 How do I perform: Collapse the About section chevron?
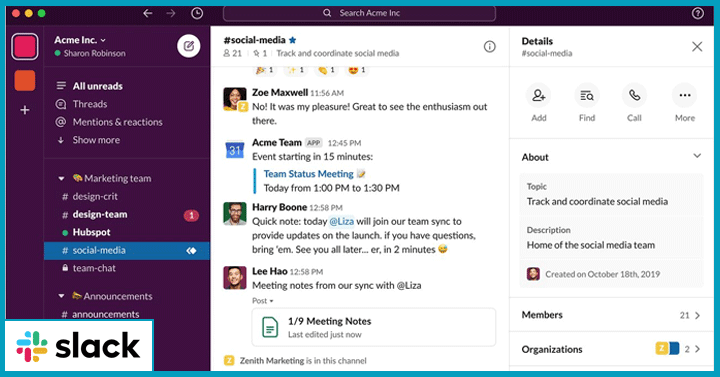[x=697, y=156]
